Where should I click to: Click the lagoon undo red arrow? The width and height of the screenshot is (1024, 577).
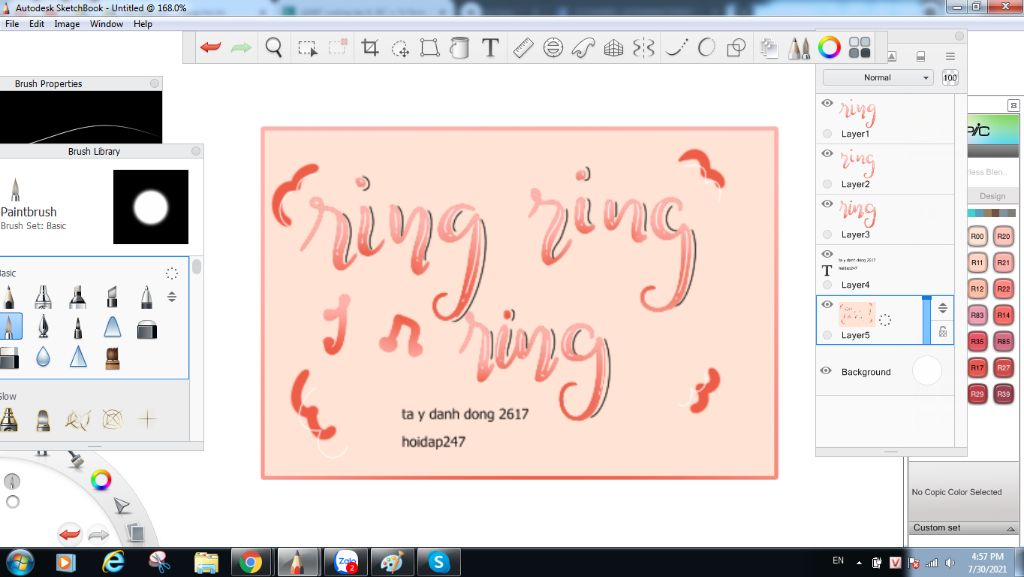69,535
